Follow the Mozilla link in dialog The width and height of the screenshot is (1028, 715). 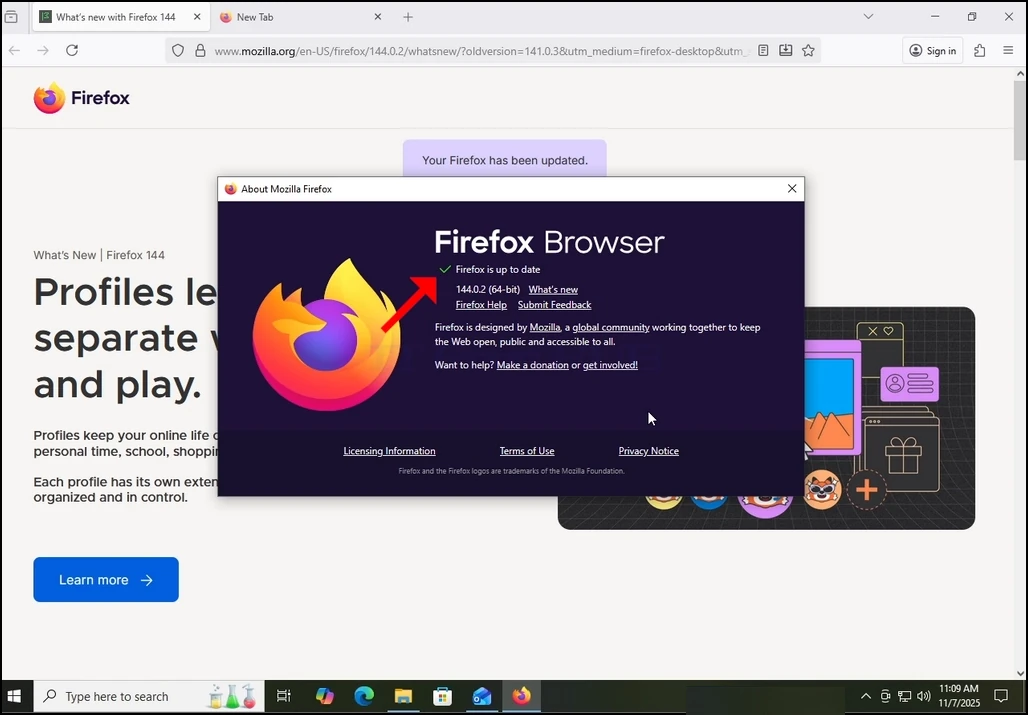(x=545, y=327)
